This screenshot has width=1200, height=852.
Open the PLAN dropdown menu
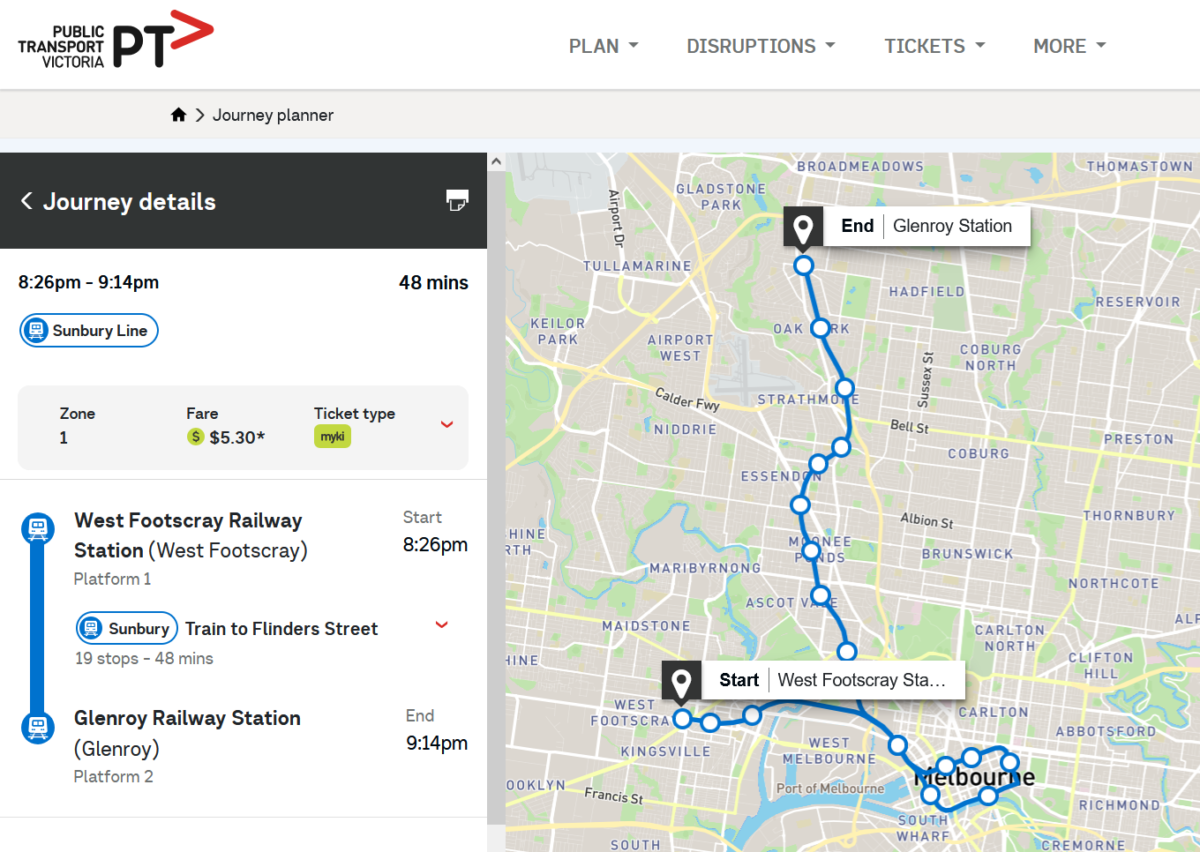pos(604,46)
